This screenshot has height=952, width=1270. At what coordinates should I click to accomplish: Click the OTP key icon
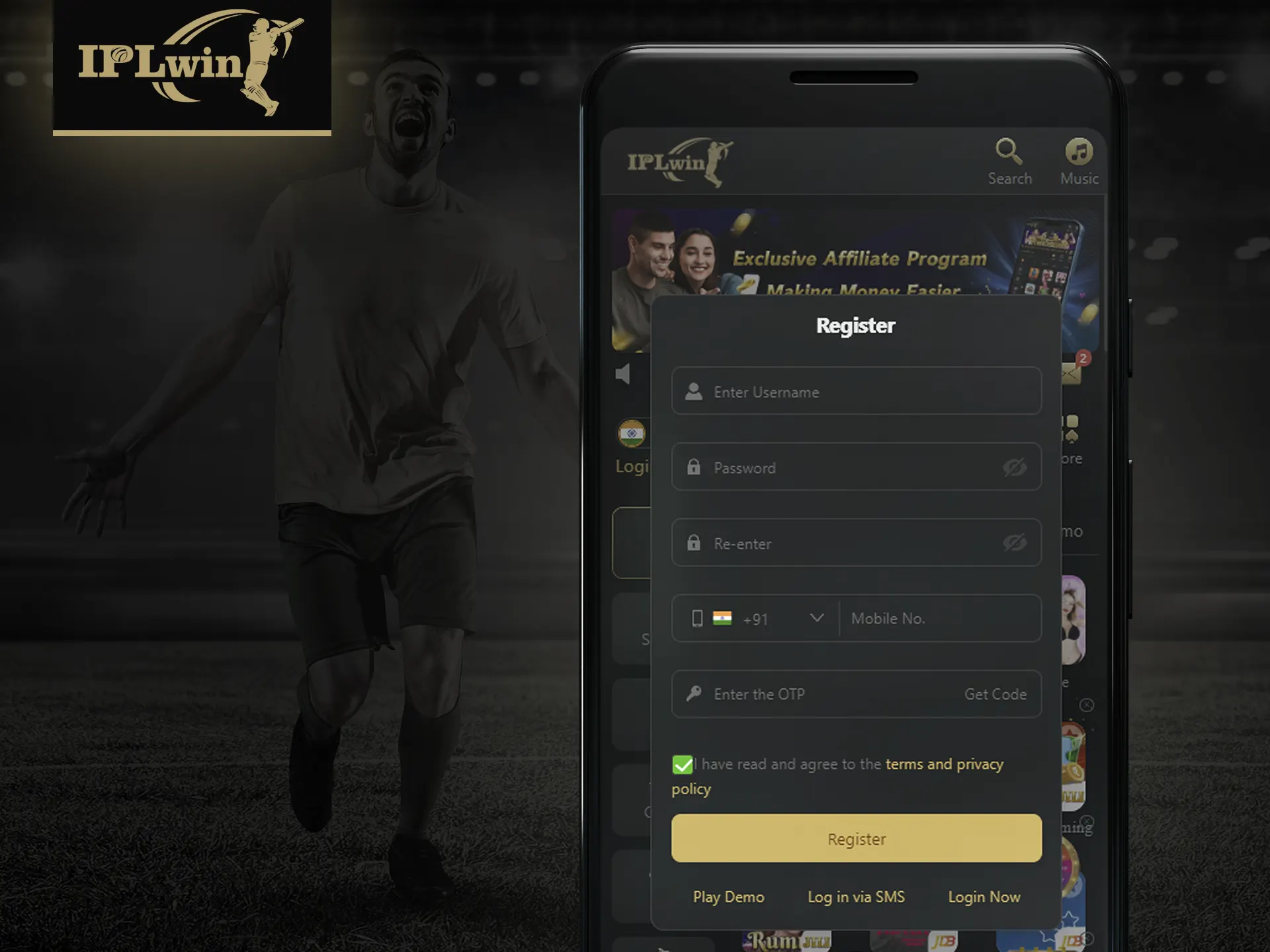pyautogui.click(x=693, y=693)
